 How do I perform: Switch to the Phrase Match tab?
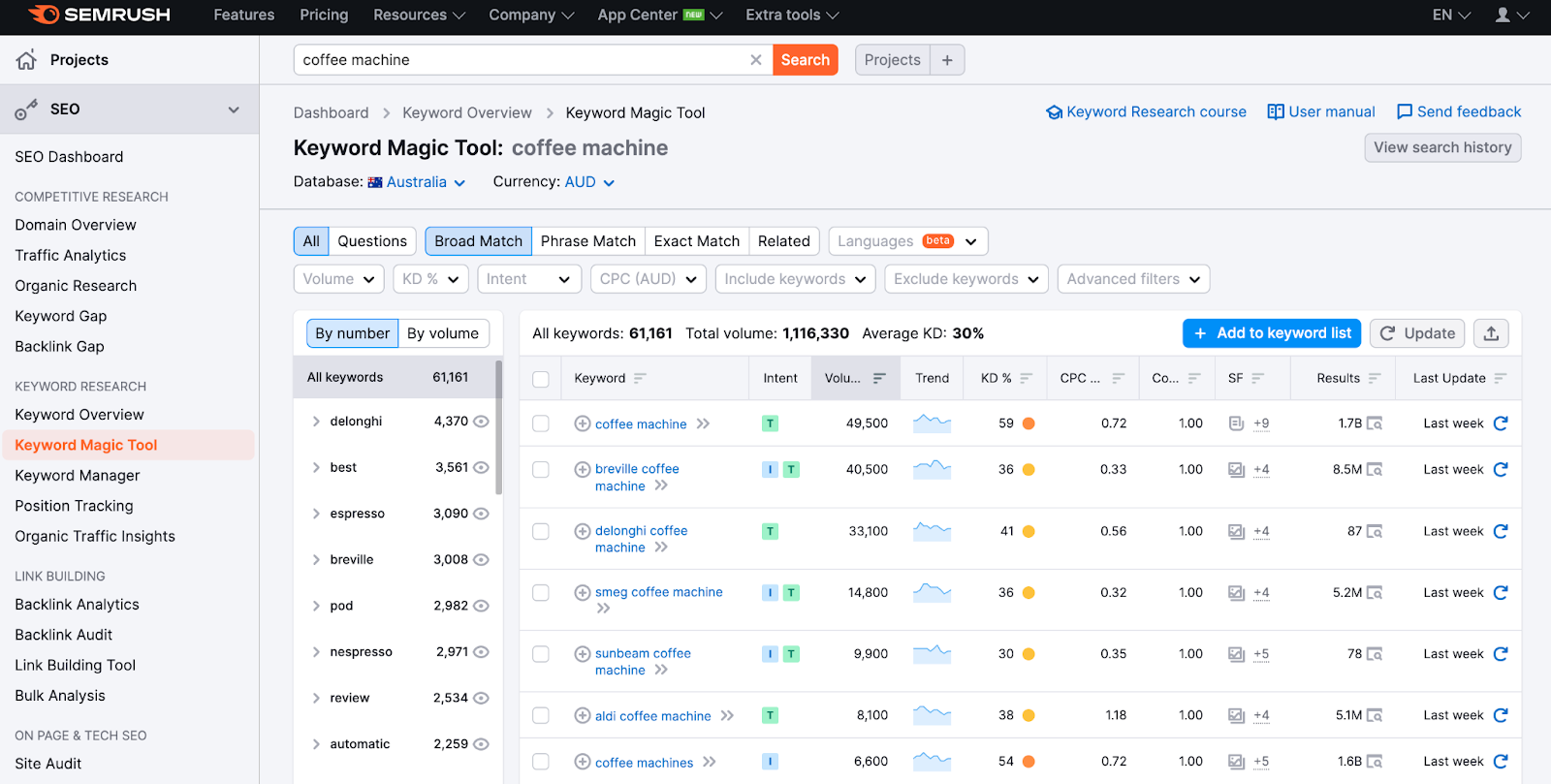[x=587, y=241]
